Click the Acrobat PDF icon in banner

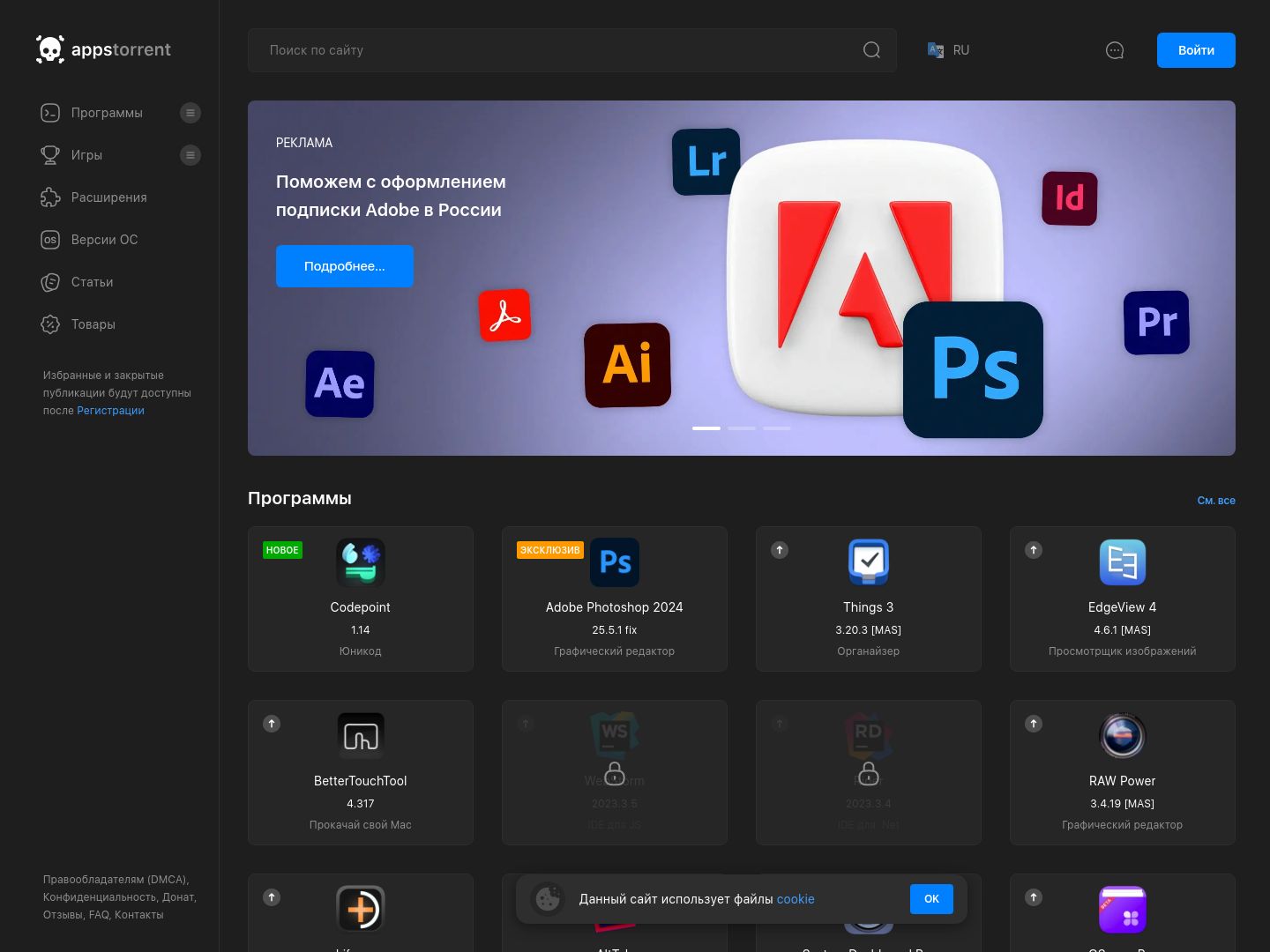[x=505, y=316]
